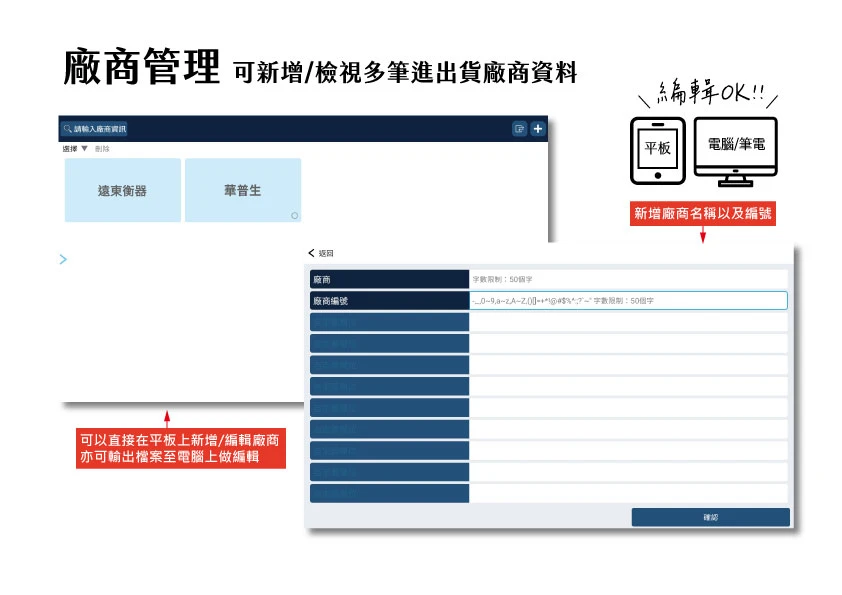The image size is (842, 595).
Task: Go back with the 返回 arrow
Action: (x=311, y=253)
